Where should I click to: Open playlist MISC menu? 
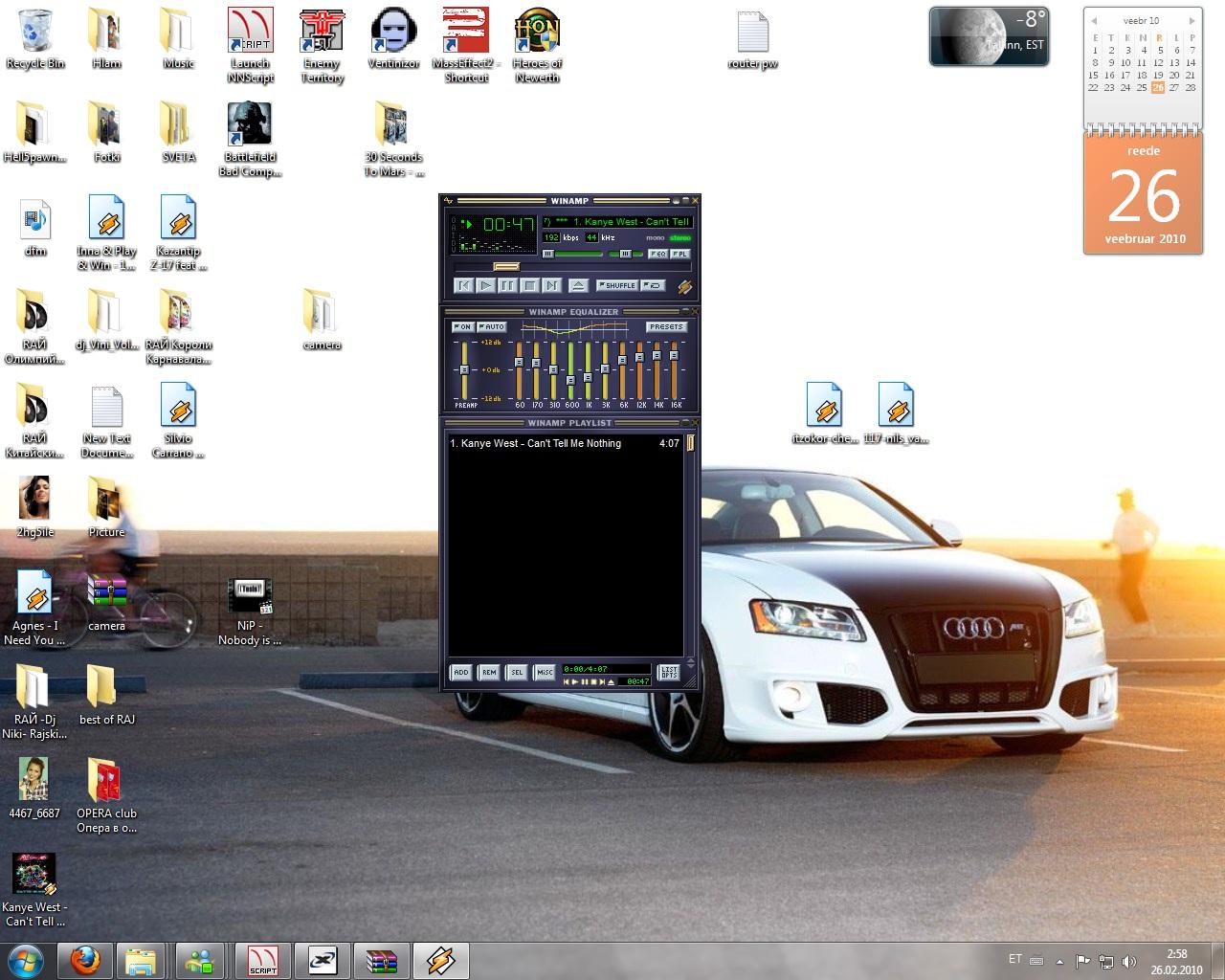545,672
